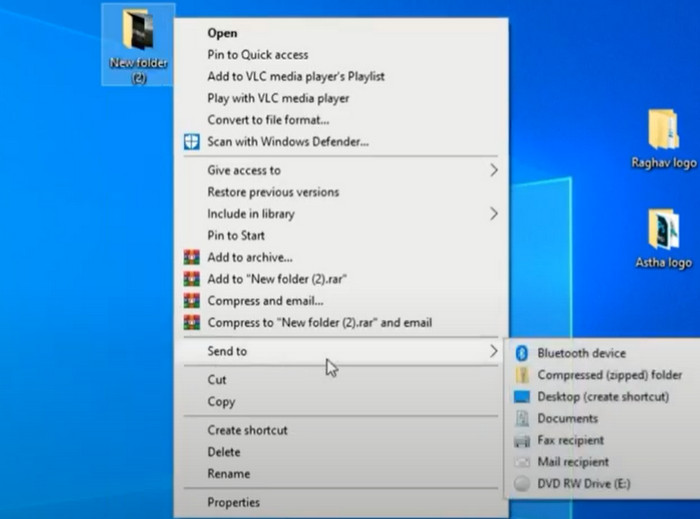Select Add to archive... entry
Screen dimensions: 700x519
[341, 257]
